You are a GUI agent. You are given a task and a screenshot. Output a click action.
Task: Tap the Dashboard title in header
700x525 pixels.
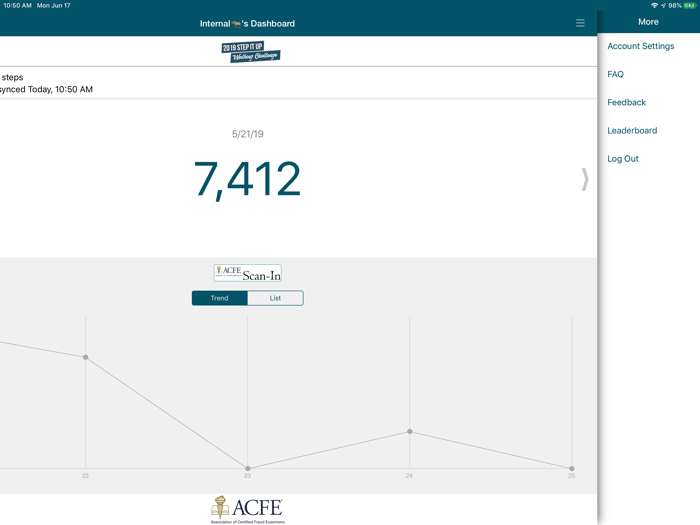click(x=247, y=24)
